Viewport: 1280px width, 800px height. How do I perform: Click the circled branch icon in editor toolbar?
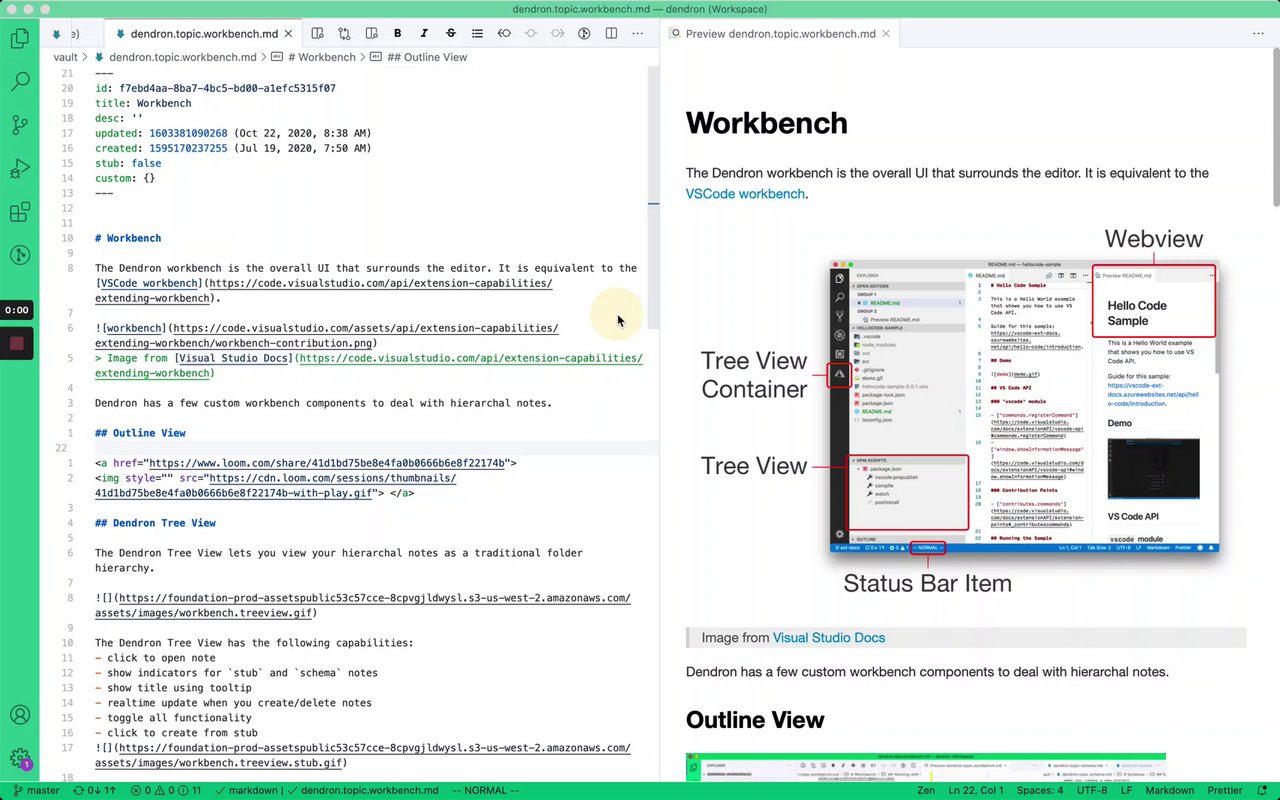[x=585, y=33]
